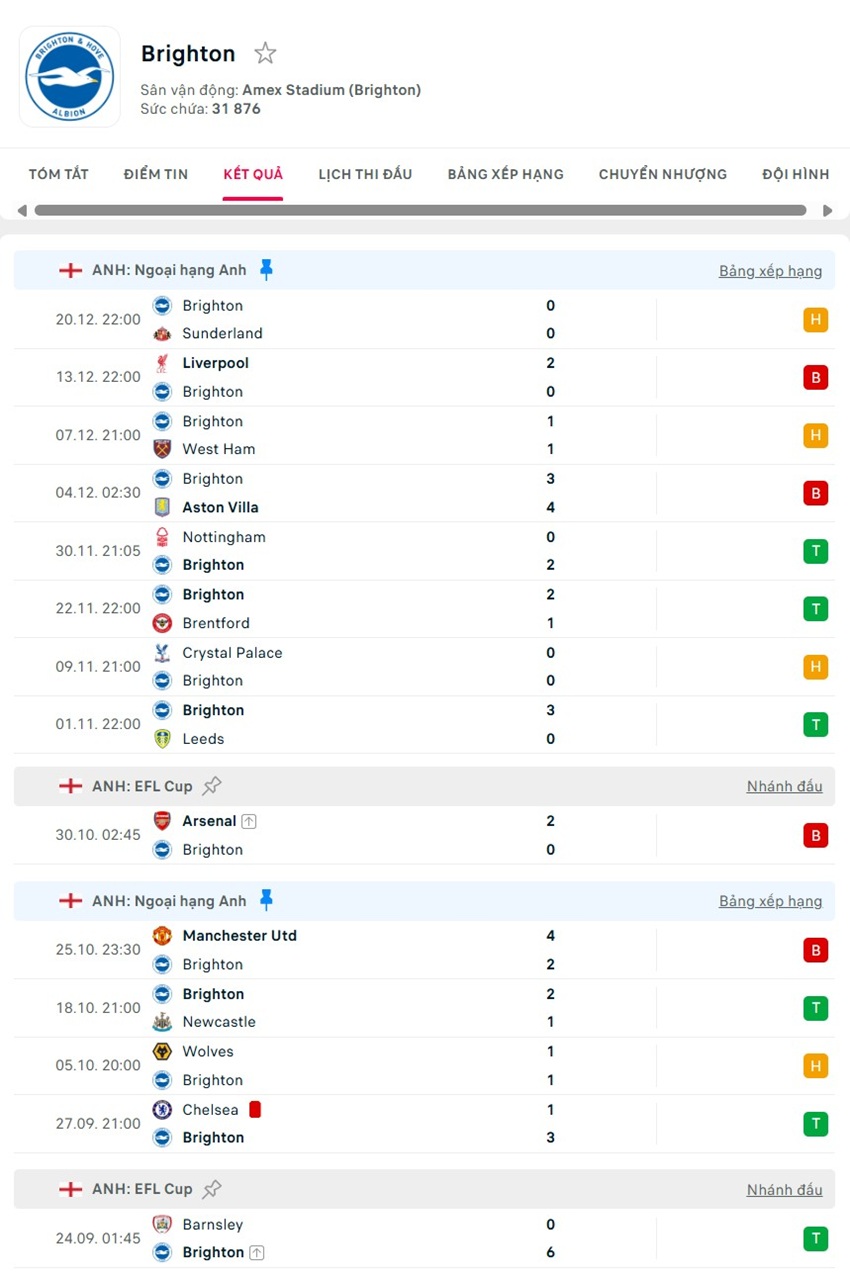Image resolution: width=850 pixels, height=1279 pixels.
Task: Click the green T badge for Brighton vs Leeds
Action: pos(817,724)
